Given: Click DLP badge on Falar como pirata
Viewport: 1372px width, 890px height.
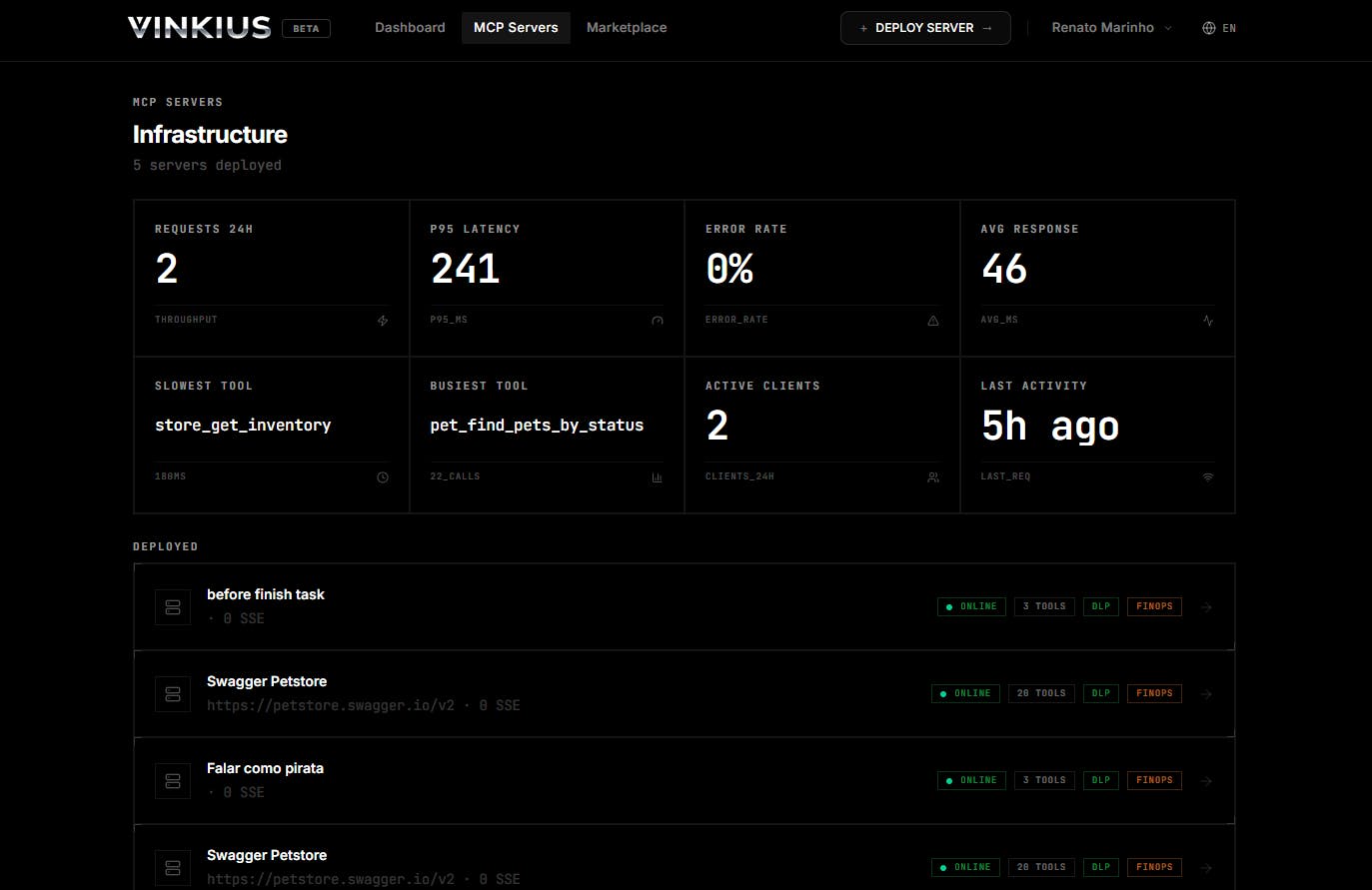Looking at the screenshot, I should coord(1101,780).
